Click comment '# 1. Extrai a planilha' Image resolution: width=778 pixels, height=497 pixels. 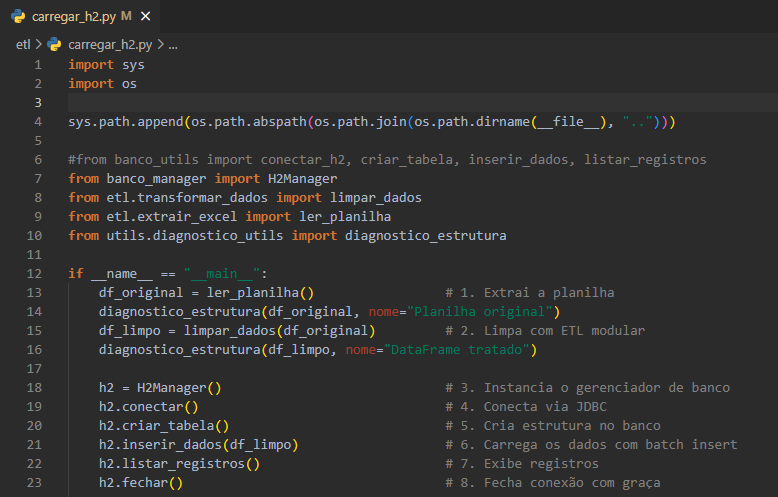click(529, 293)
